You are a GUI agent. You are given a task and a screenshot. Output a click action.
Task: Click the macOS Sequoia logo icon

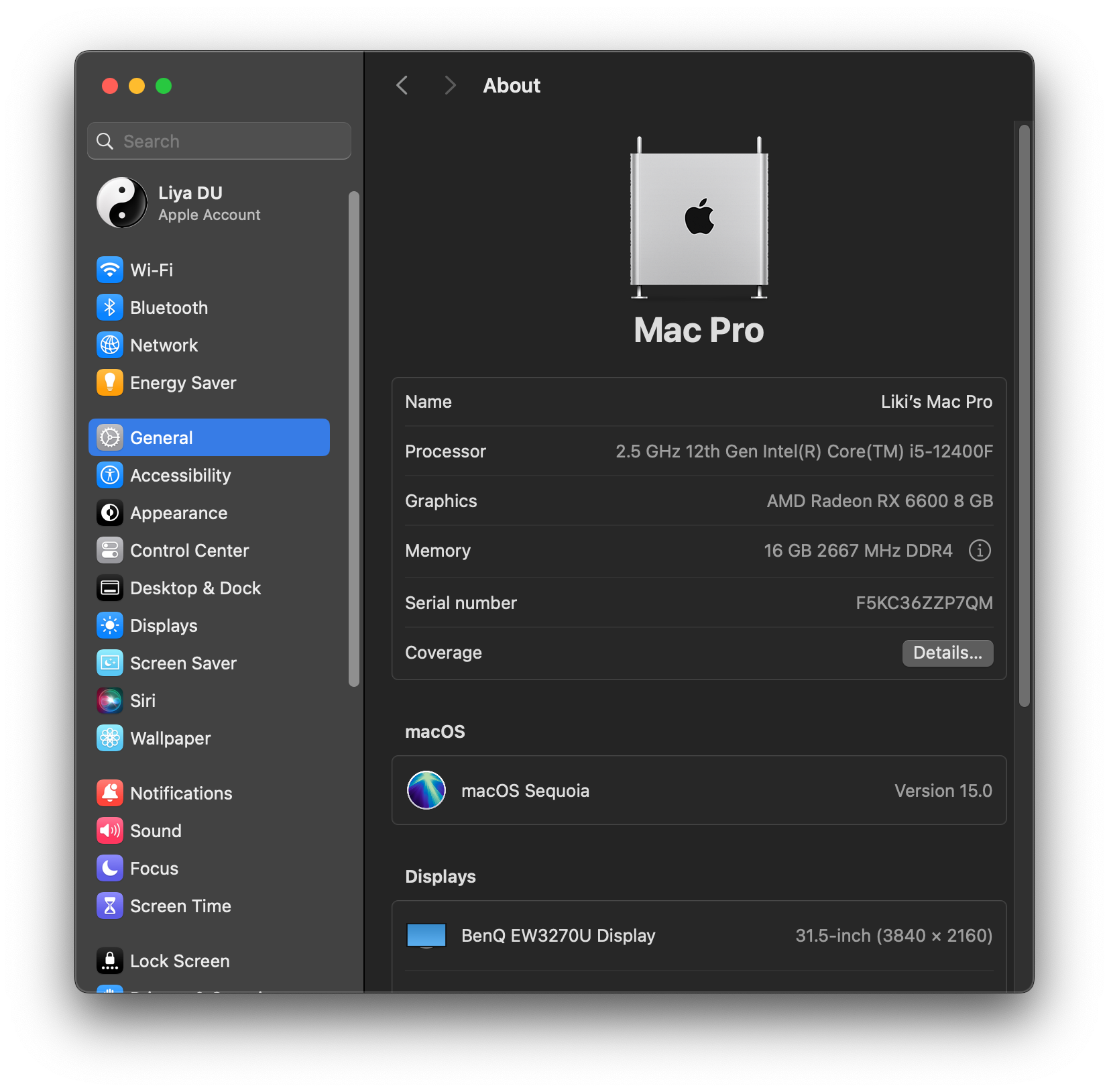pyautogui.click(x=426, y=790)
